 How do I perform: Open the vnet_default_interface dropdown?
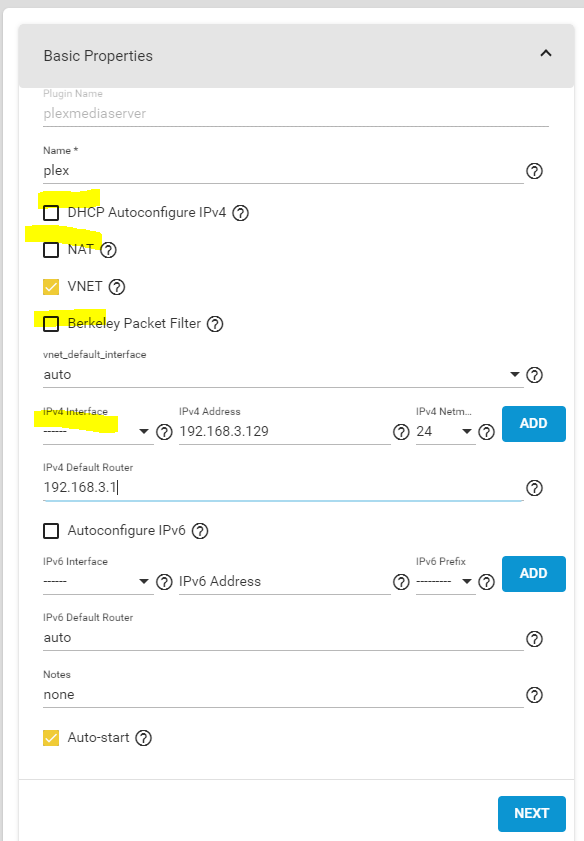283,374
